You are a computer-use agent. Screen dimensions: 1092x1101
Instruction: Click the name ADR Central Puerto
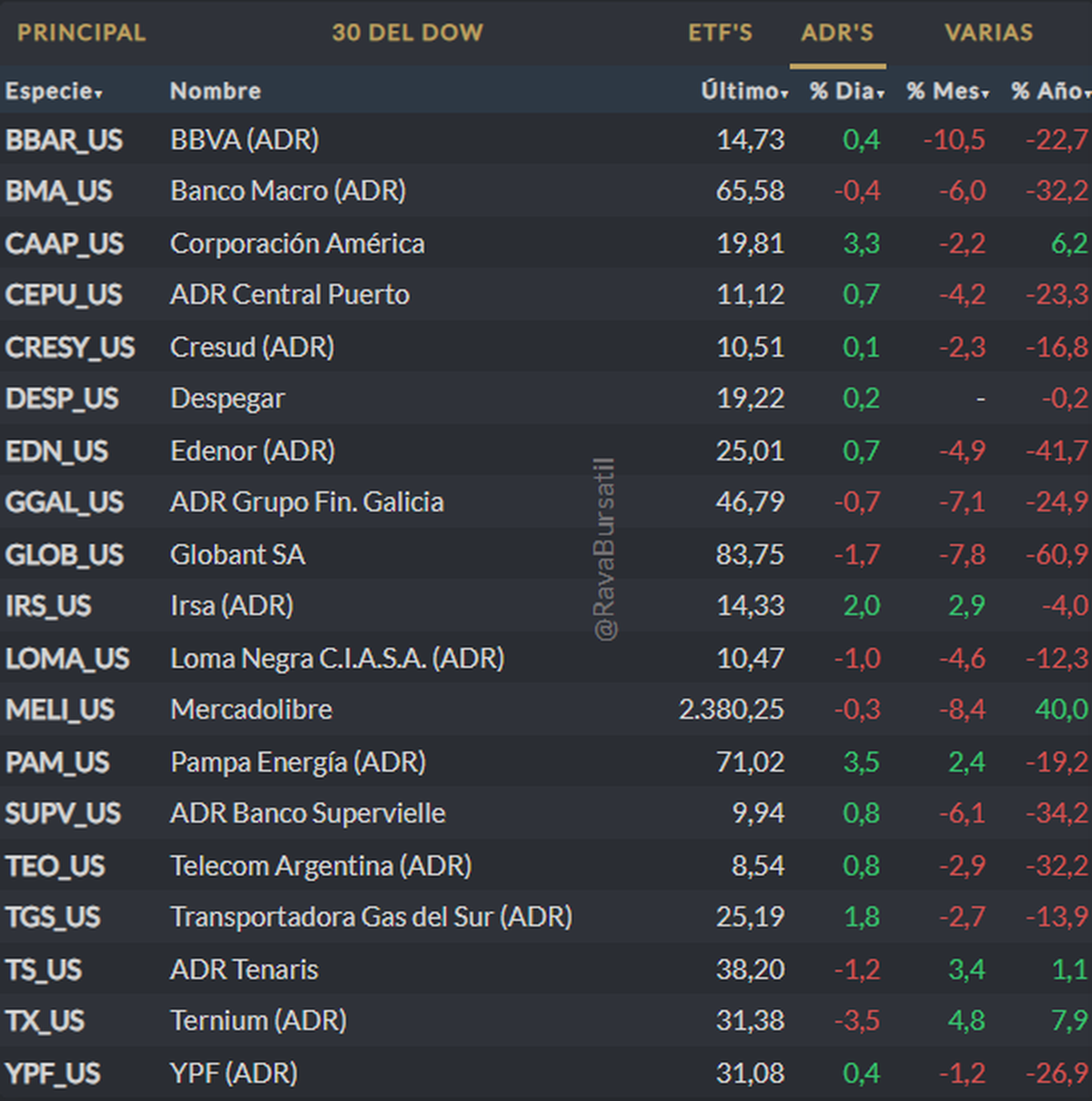(x=290, y=295)
